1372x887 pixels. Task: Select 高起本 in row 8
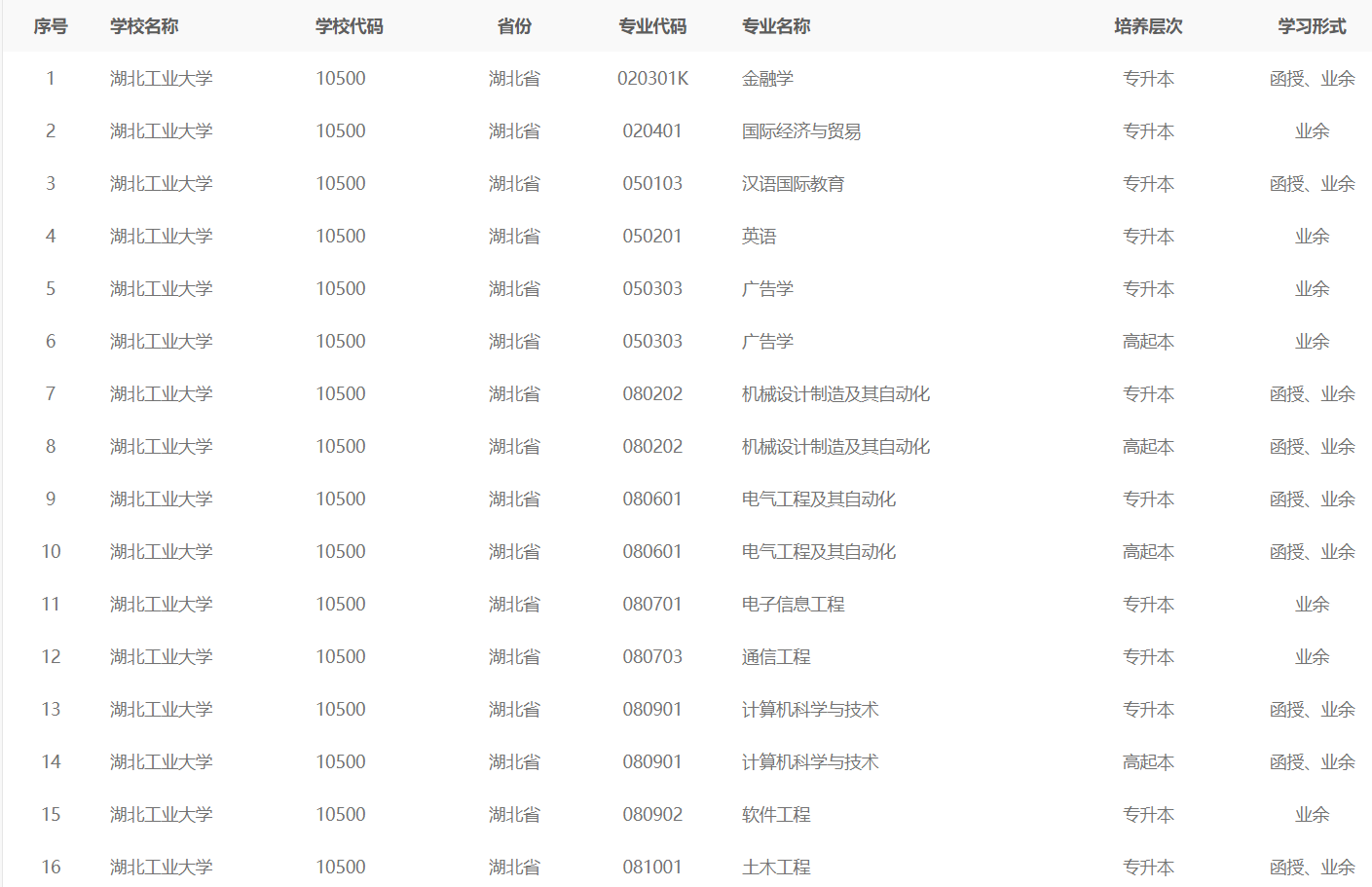click(1148, 447)
